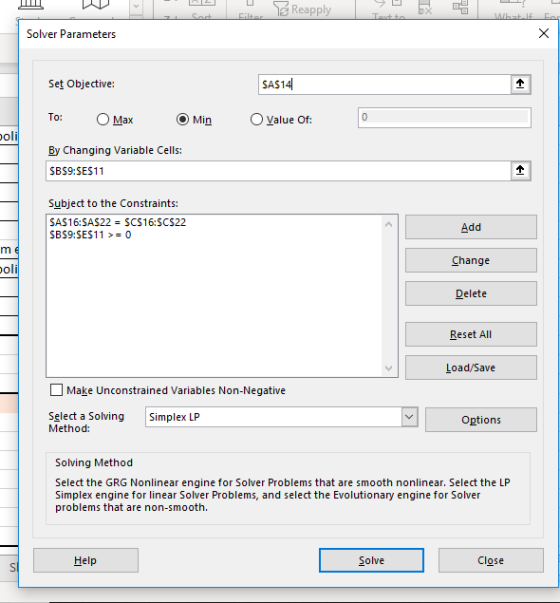Viewport: 560px width, 603px height.
Task: Collapse the Set Objective range selector arrow
Action: pyautogui.click(x=520, y=84)
